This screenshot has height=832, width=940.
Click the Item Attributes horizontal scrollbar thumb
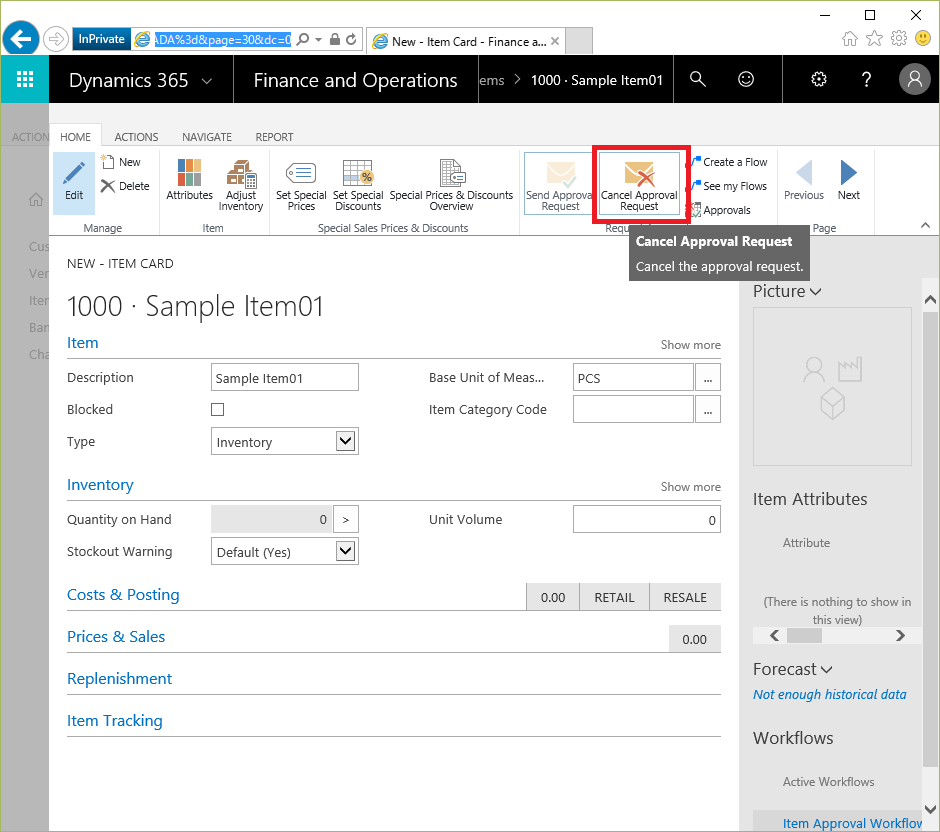[x=804, y=635]
